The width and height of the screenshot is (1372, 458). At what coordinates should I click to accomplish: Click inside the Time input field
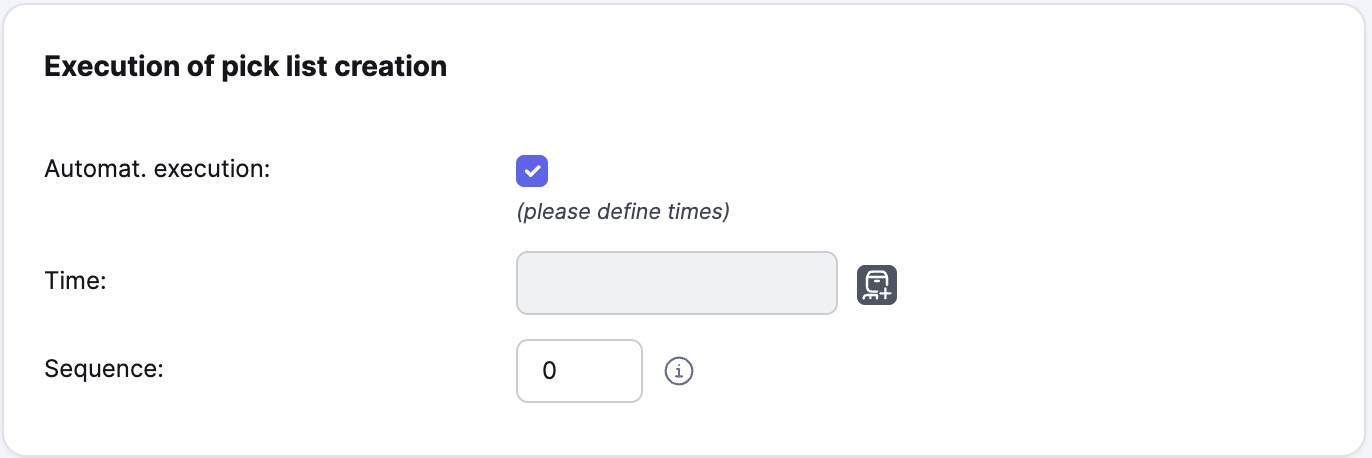click(x=676, y=283)
